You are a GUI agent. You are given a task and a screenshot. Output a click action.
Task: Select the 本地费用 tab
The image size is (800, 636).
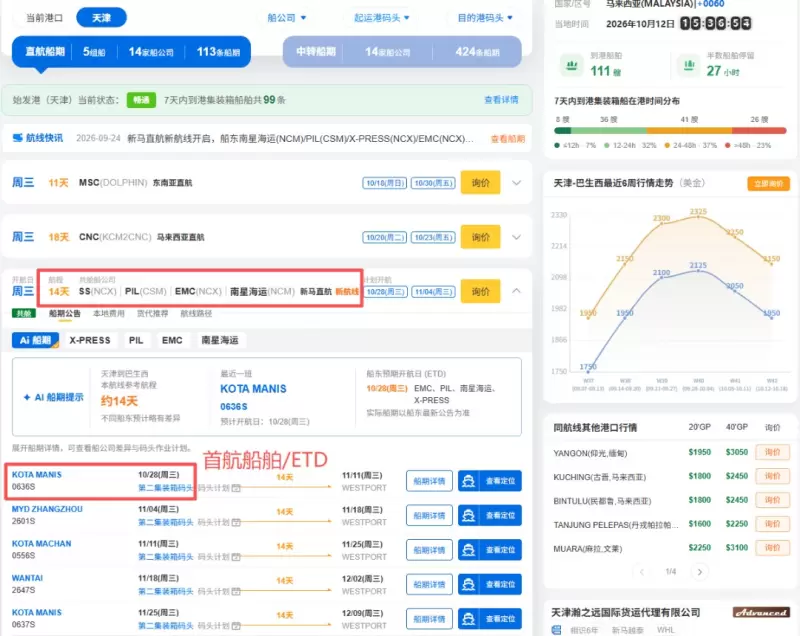(109, 314)
